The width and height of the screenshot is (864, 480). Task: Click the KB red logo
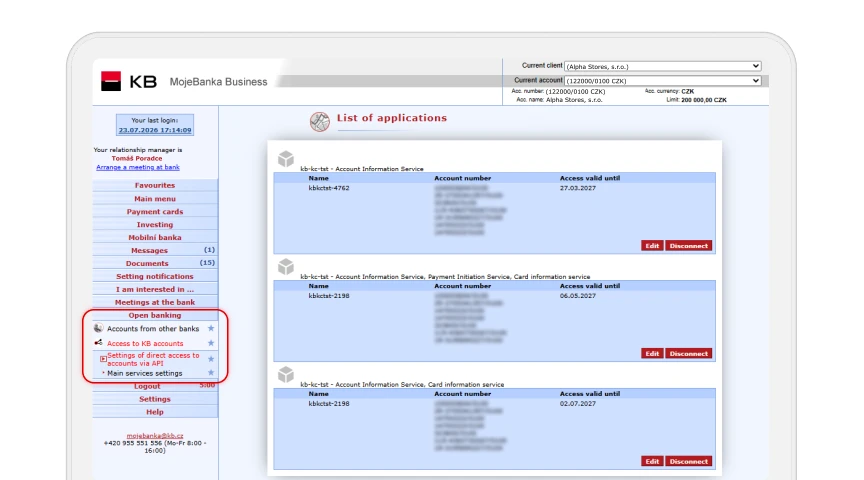pos(111,82)
